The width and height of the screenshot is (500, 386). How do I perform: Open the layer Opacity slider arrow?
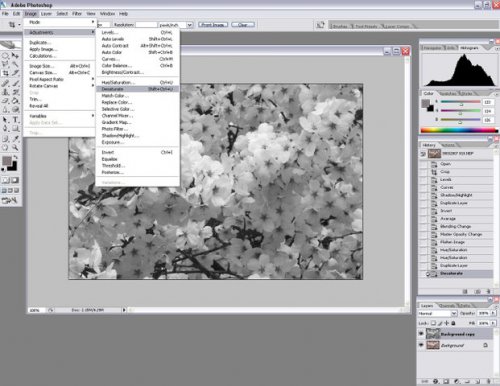(x=493, y=313)
